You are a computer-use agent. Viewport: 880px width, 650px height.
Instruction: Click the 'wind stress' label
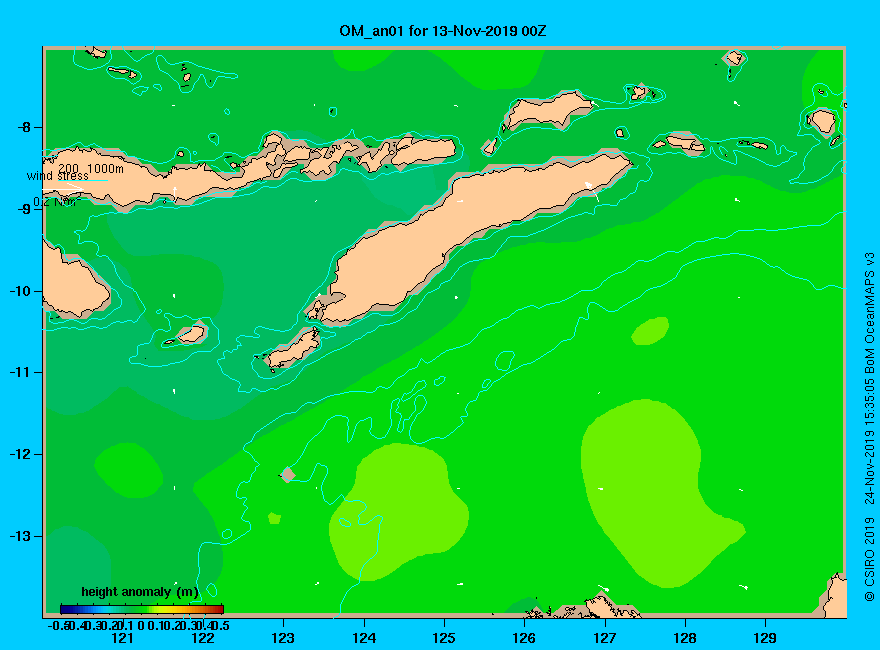57,176
